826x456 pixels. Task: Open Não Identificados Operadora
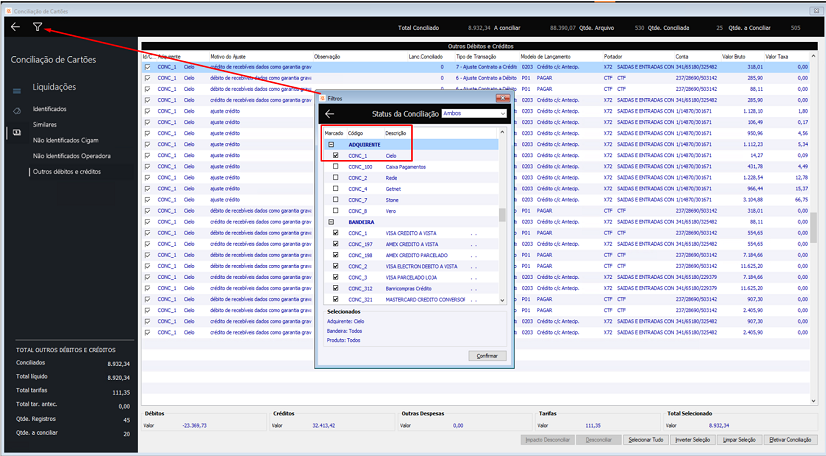[72, 156]
